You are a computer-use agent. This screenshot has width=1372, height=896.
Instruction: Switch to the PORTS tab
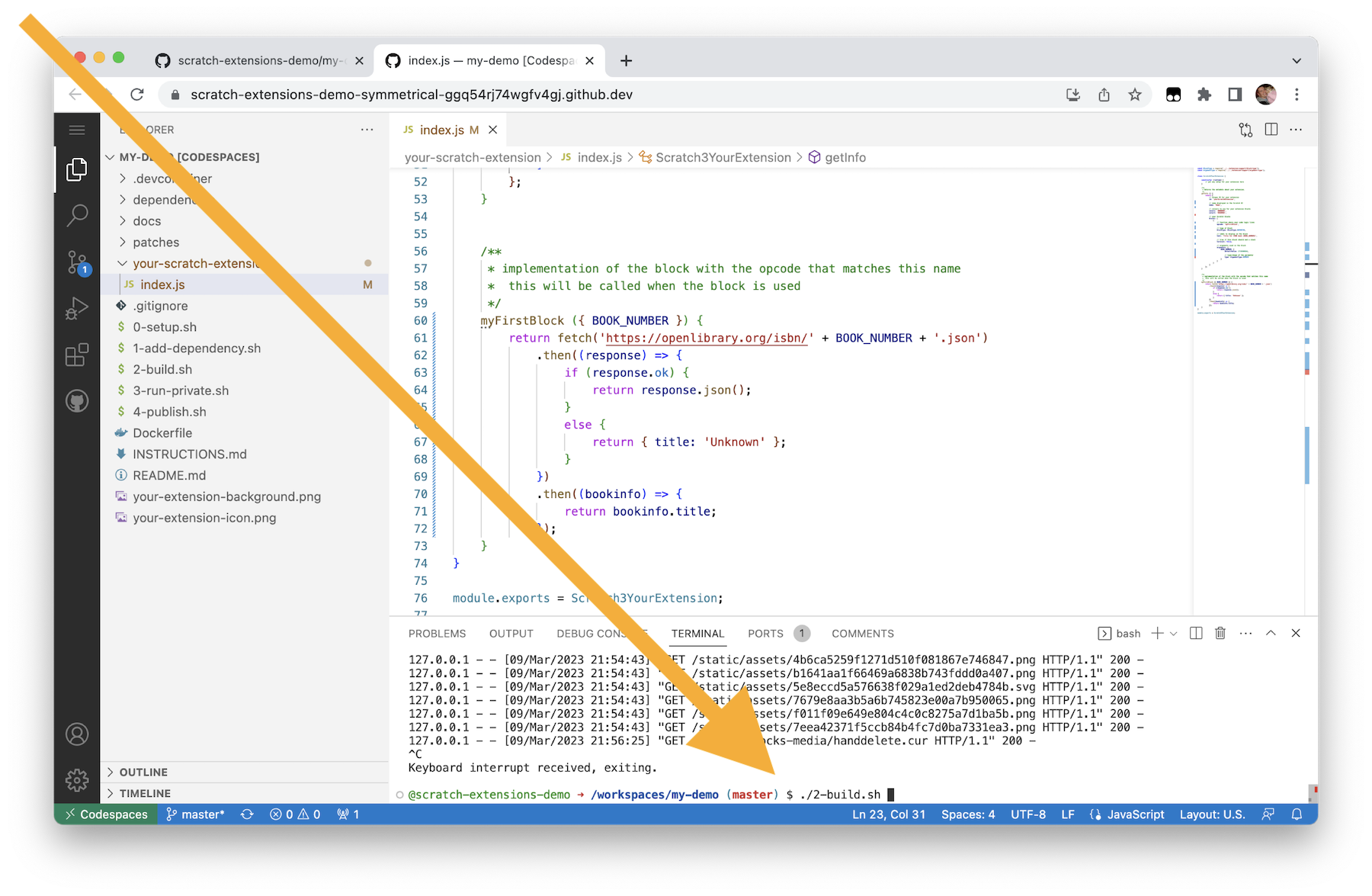point(765,633)
